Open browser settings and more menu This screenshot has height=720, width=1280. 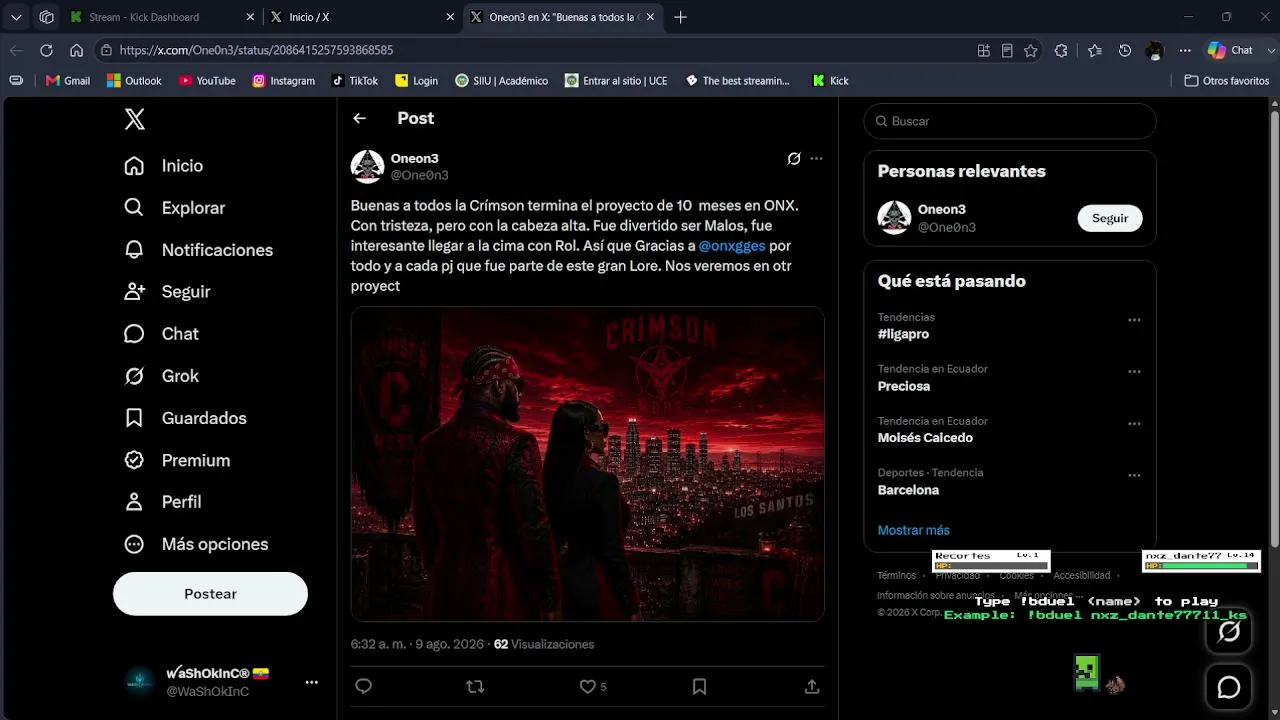click(x=1185, y=50)
